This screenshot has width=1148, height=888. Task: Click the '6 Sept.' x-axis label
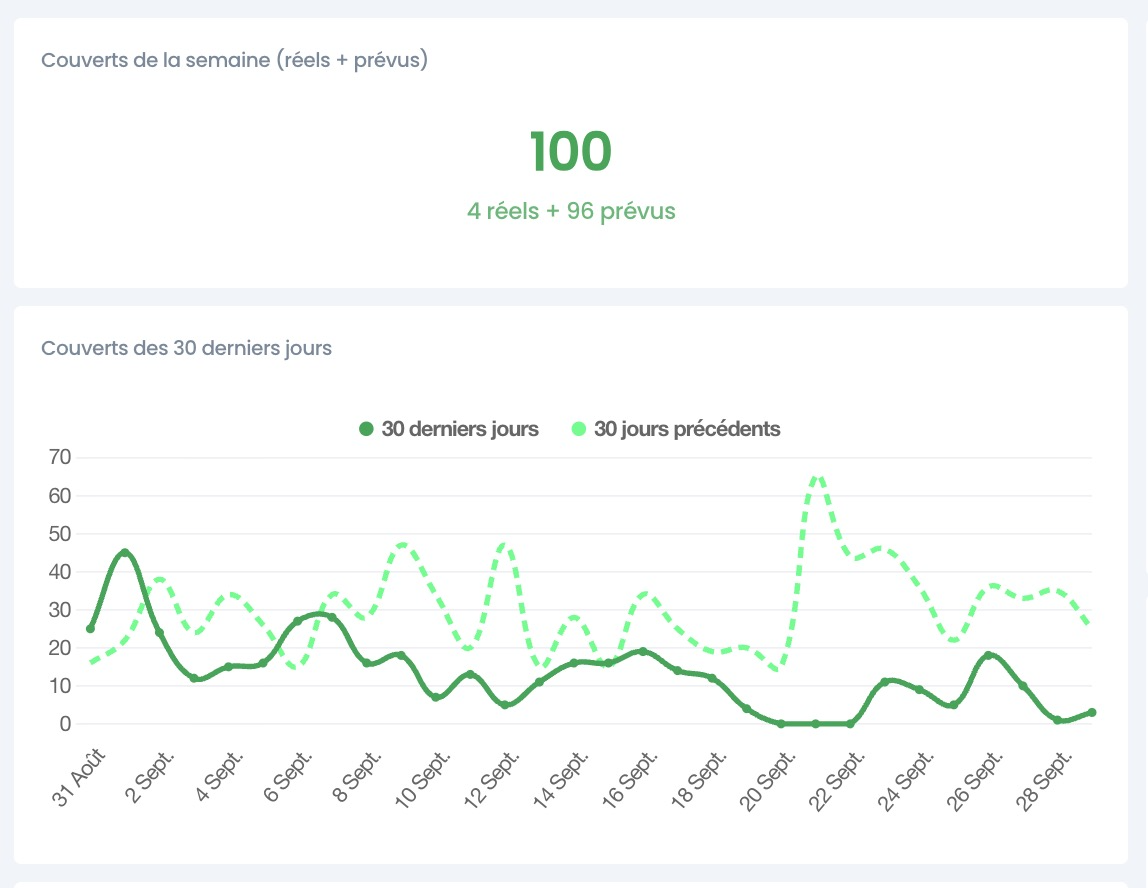click(x=288, y=777)
